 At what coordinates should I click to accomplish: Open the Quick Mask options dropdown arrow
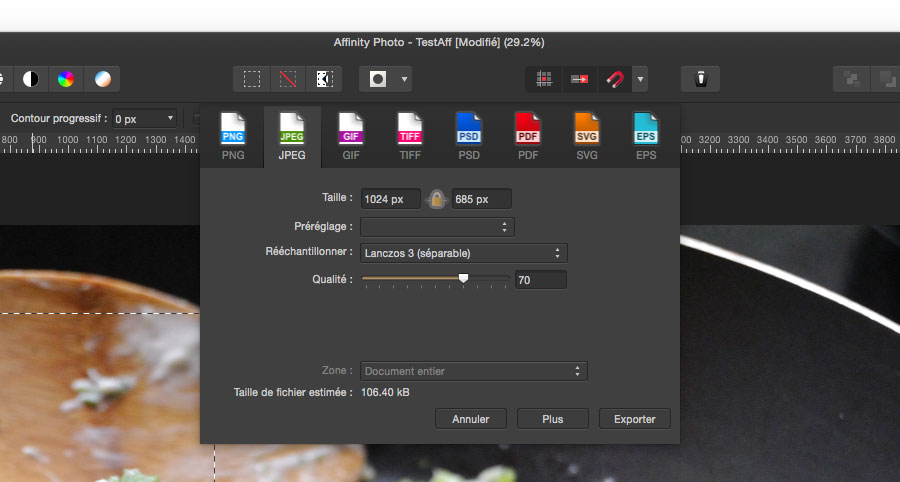404,79
